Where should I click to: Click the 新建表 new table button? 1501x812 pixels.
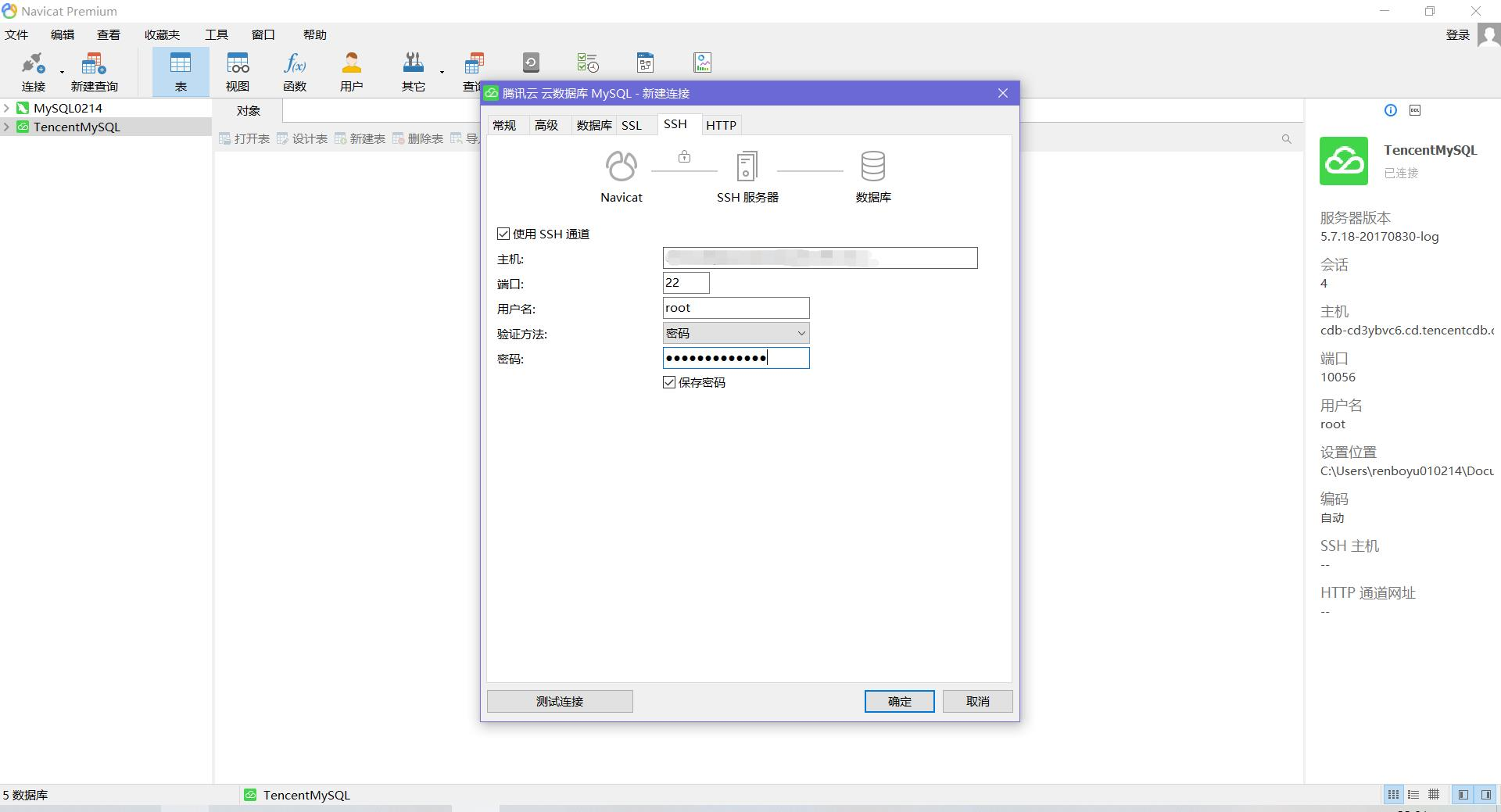pyautogui.click(x=360, y=138)
